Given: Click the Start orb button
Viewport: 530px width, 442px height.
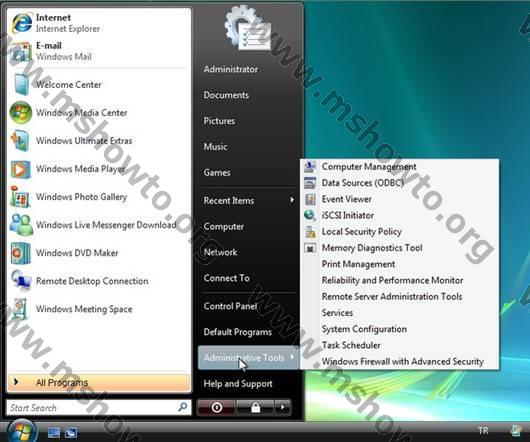Looking at the screenshot, I should [22, 431].
